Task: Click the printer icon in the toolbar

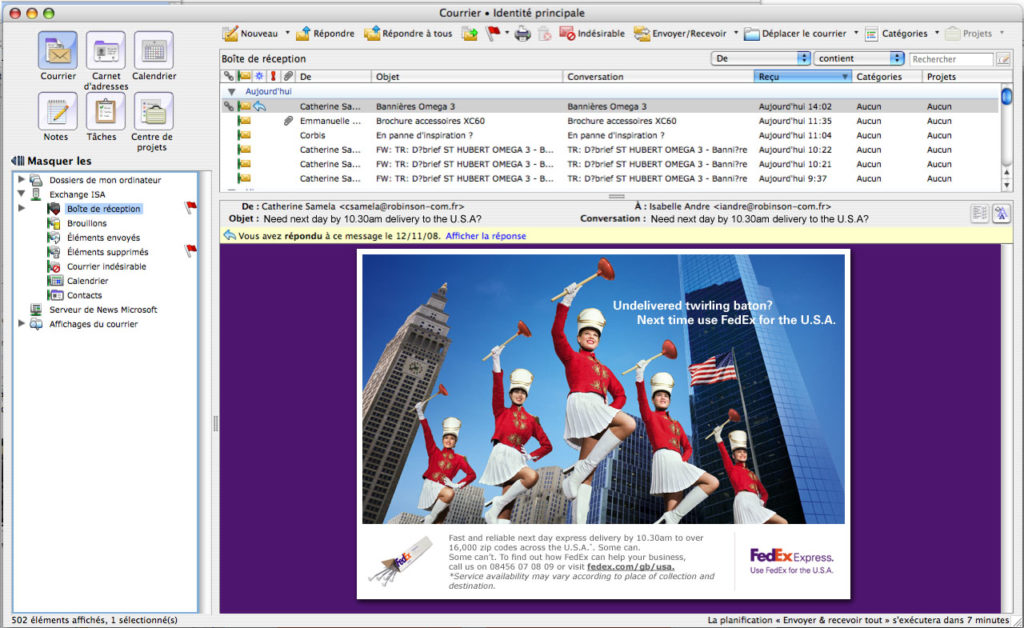Action: point(522,33)
